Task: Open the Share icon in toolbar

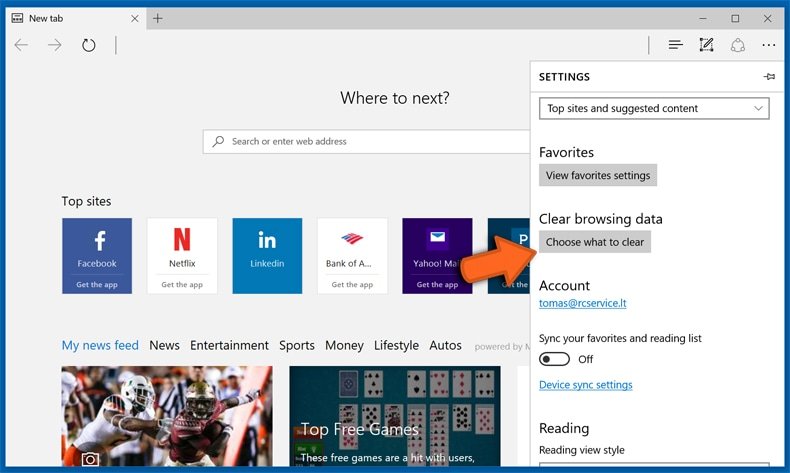Action: click(x=738, y=45)
